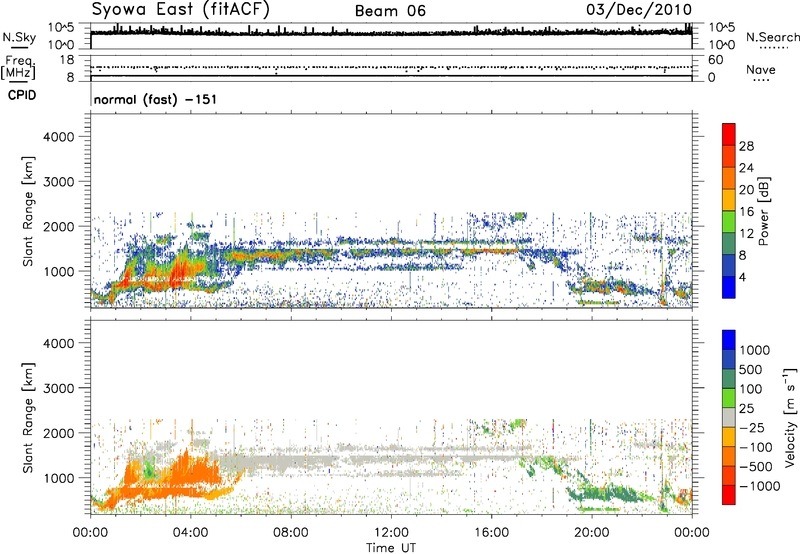
Task: Click the gray -25 to 25 velocity swatch
Action: tap(729, 417)
